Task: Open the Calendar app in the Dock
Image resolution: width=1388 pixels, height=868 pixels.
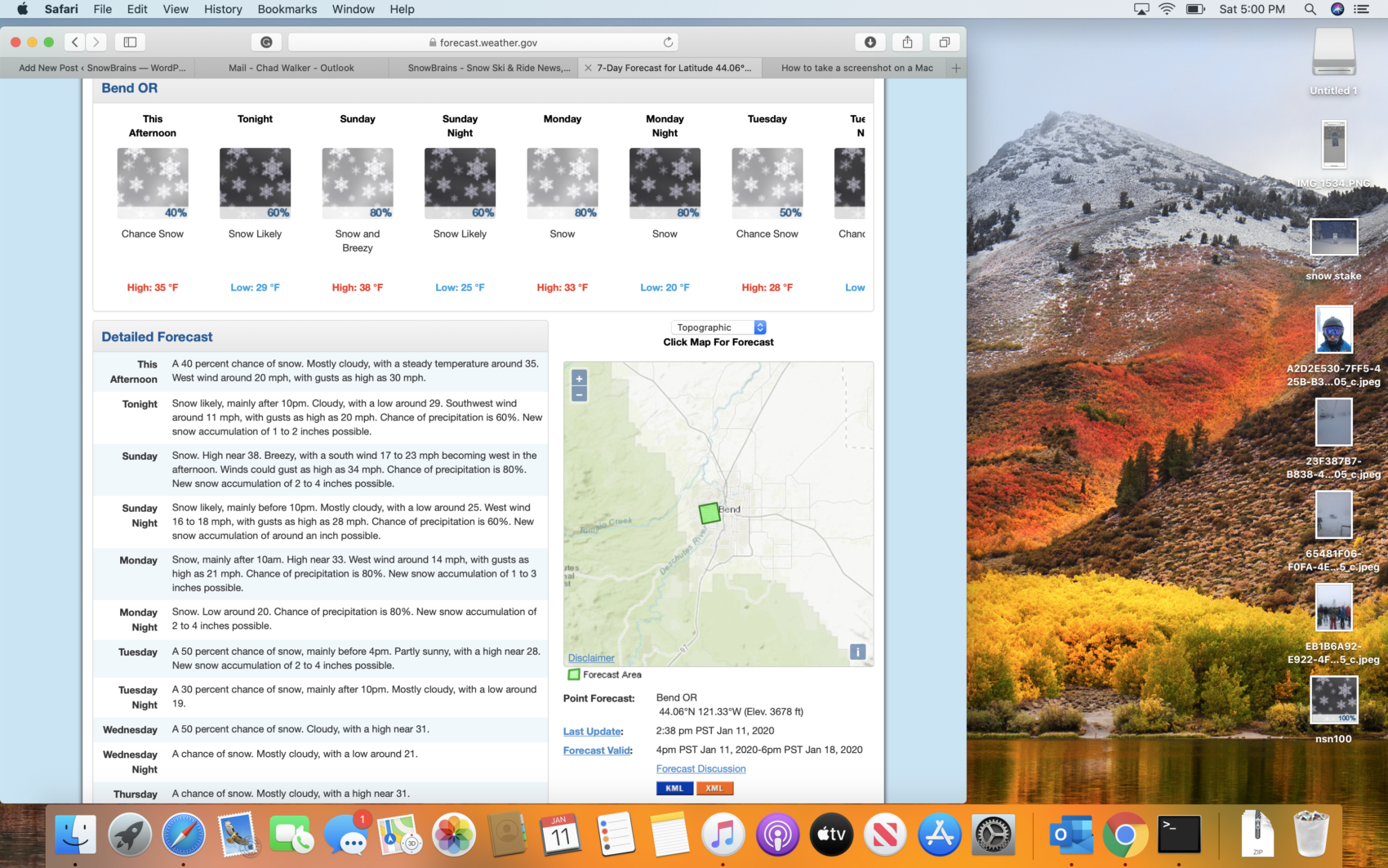Action: tap(560, 835)
